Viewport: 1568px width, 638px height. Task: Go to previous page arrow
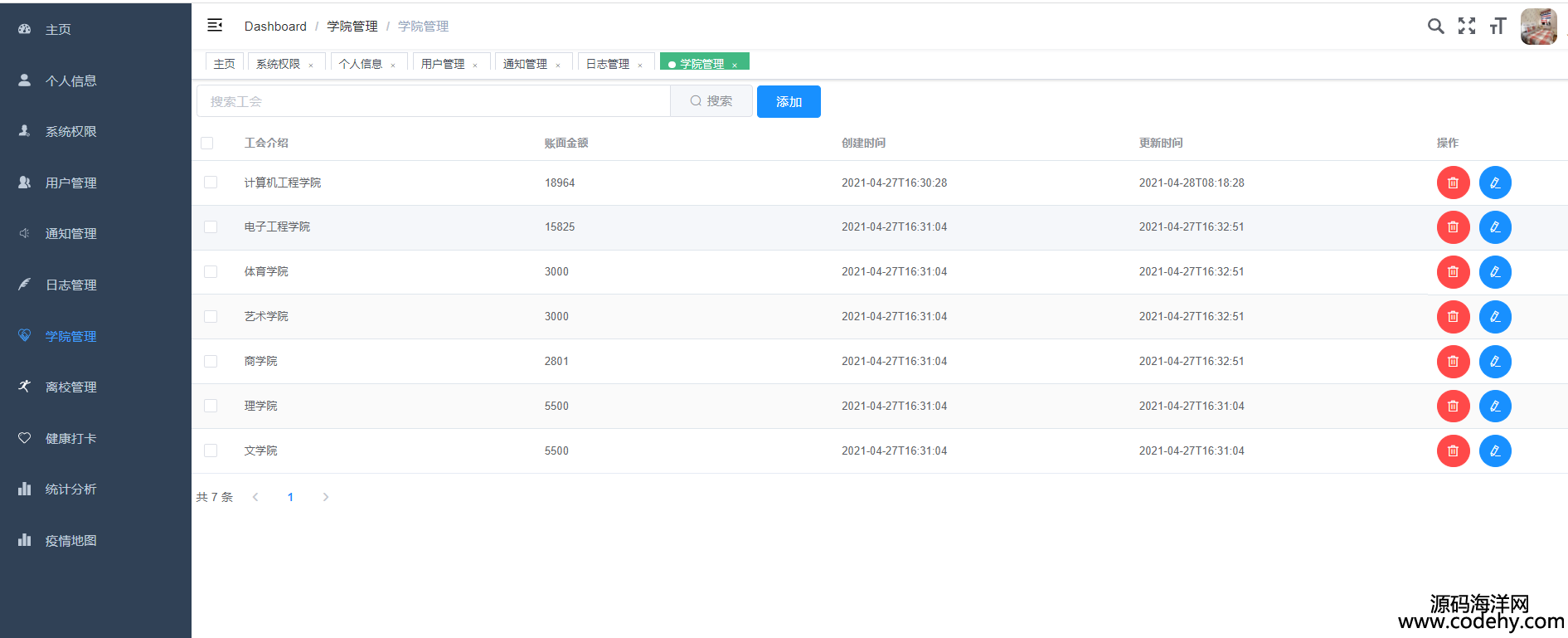point(255,497)
